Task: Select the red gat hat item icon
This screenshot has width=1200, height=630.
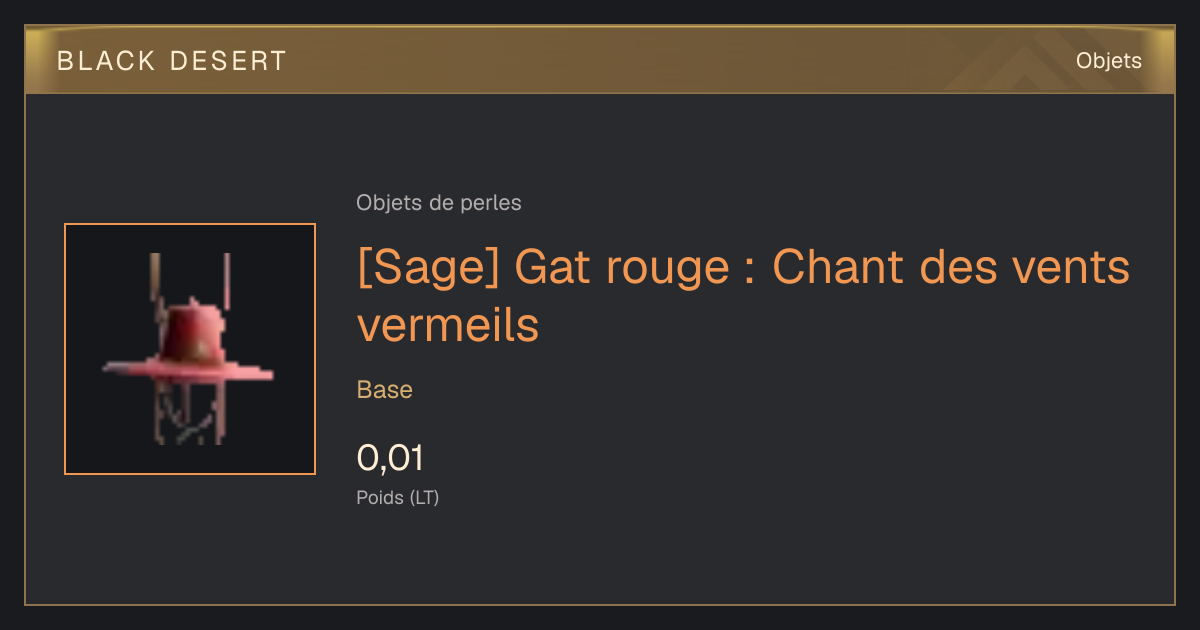Action: (x=189, y=349)
